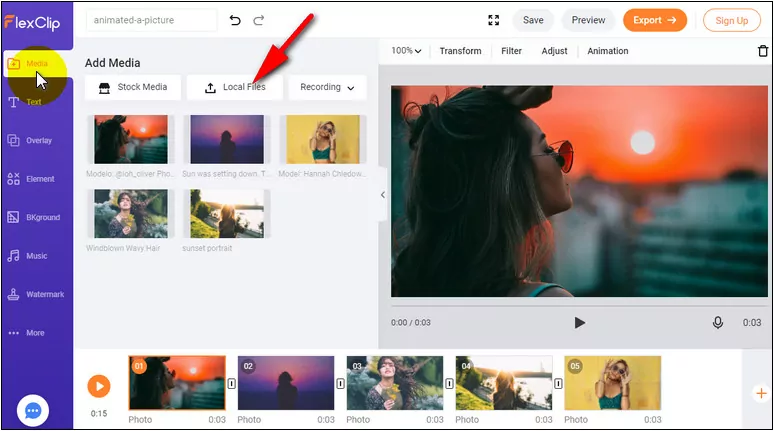Click the Export button

tap(655, 20)
